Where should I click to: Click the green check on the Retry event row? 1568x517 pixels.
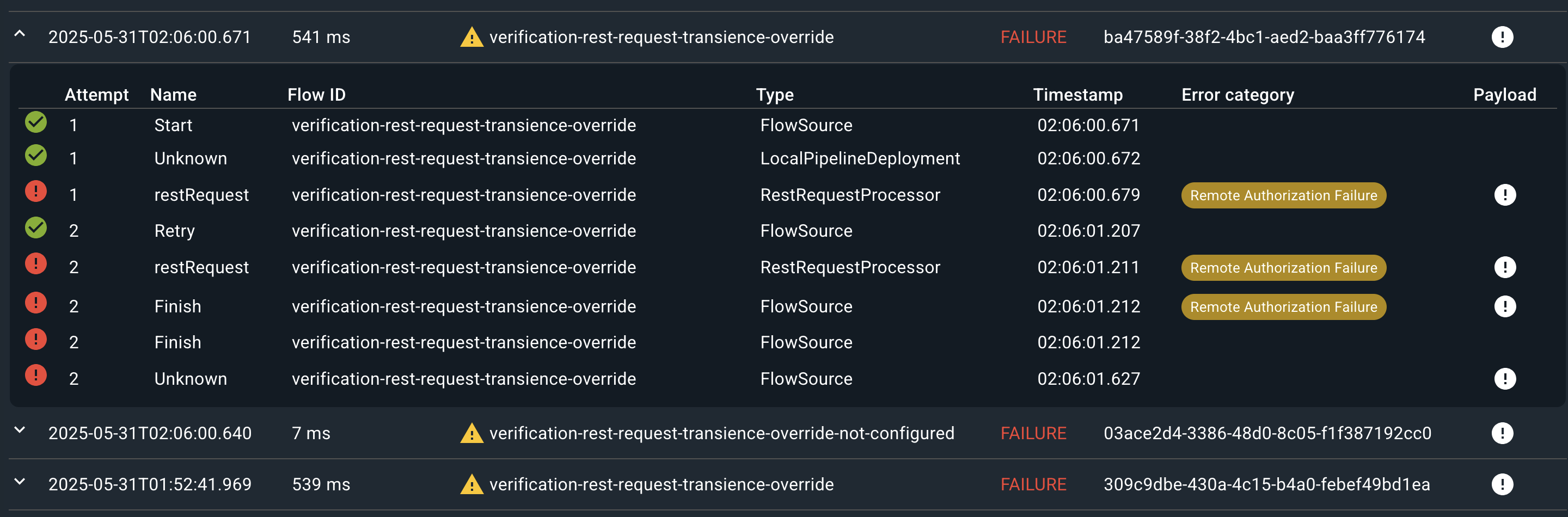click(35, 227)
